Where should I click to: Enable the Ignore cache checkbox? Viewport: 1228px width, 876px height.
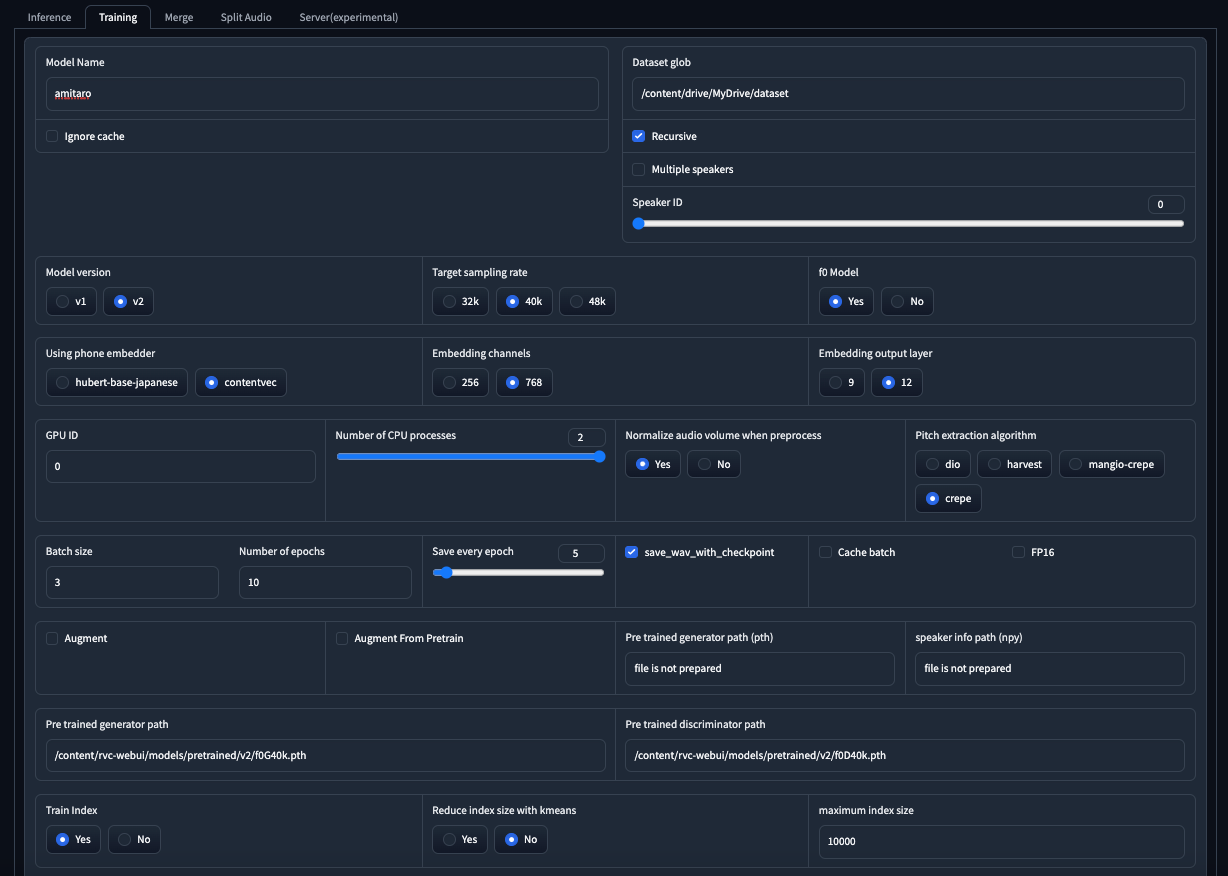coord(52,136)
